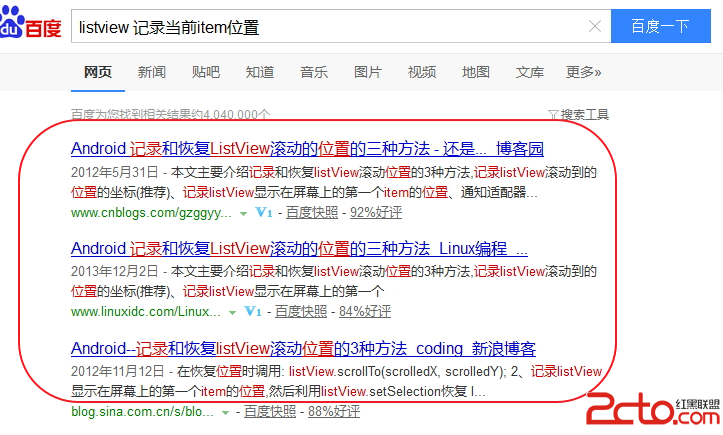
Task: Click V1 credit badge on linuxidc result
Action: 253,311
